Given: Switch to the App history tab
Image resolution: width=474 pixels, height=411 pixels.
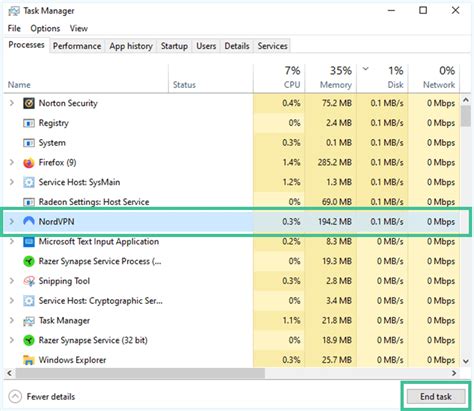Looking at the screenshot, I should click(131, 46).
